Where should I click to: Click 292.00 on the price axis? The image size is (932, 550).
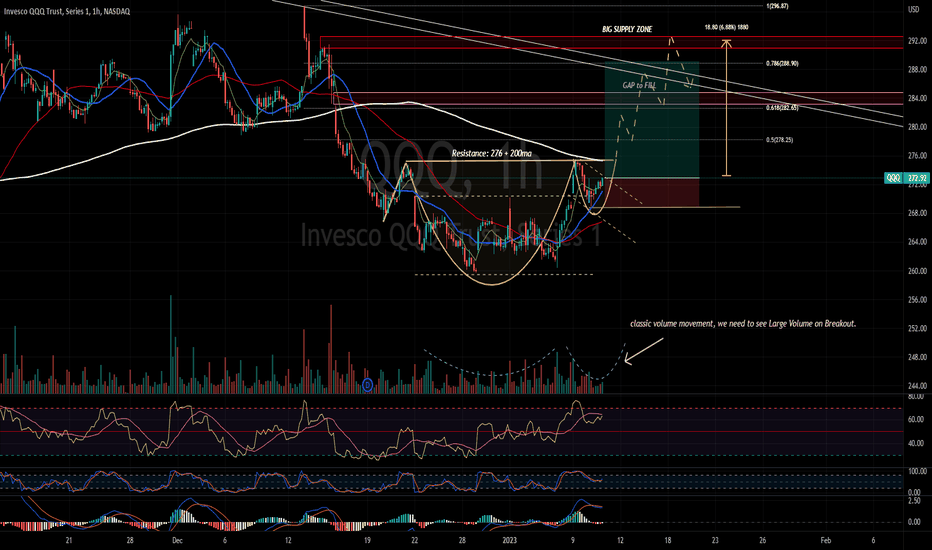(917, 41)
